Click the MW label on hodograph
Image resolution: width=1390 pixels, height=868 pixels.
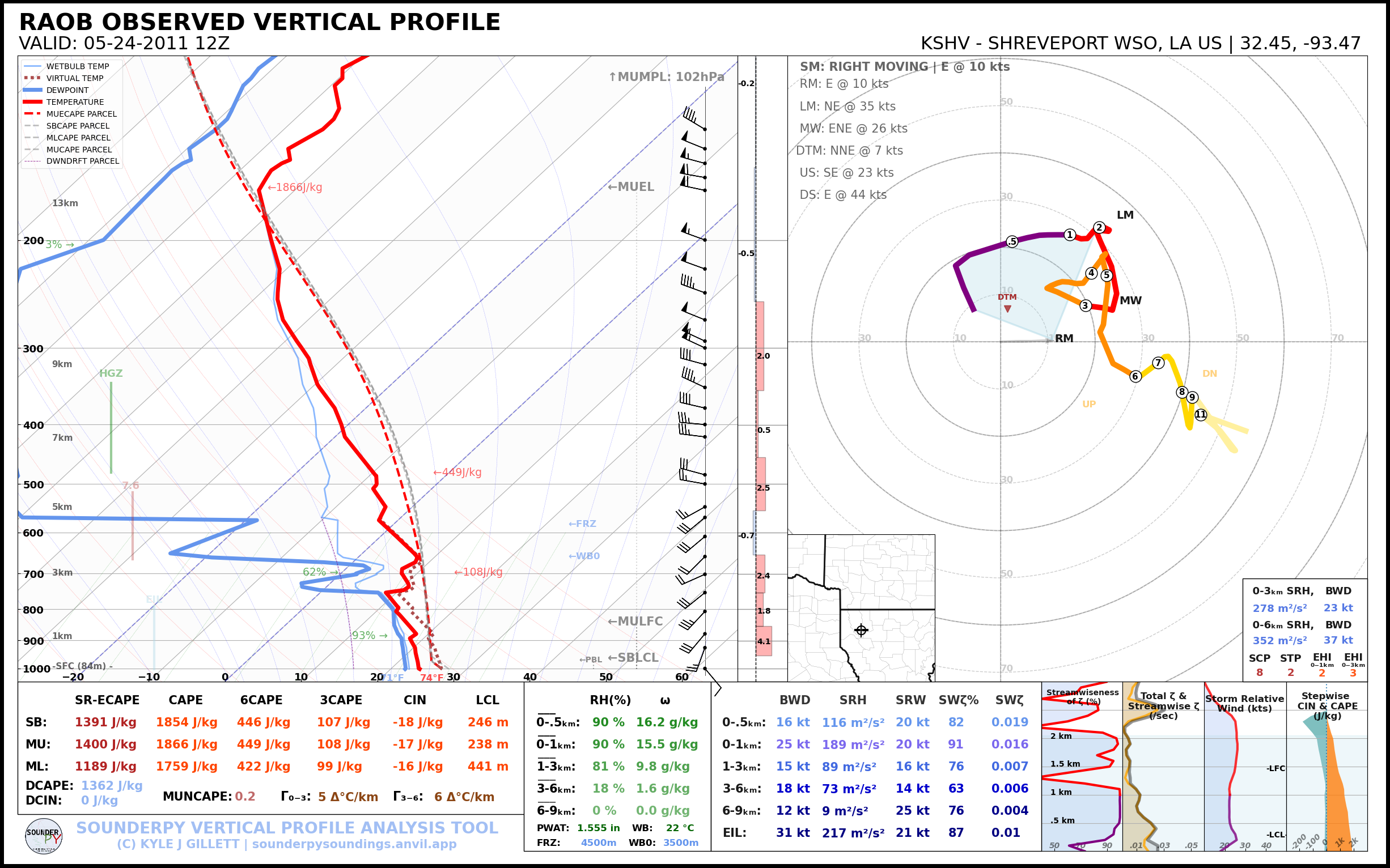coord(1130,300)
